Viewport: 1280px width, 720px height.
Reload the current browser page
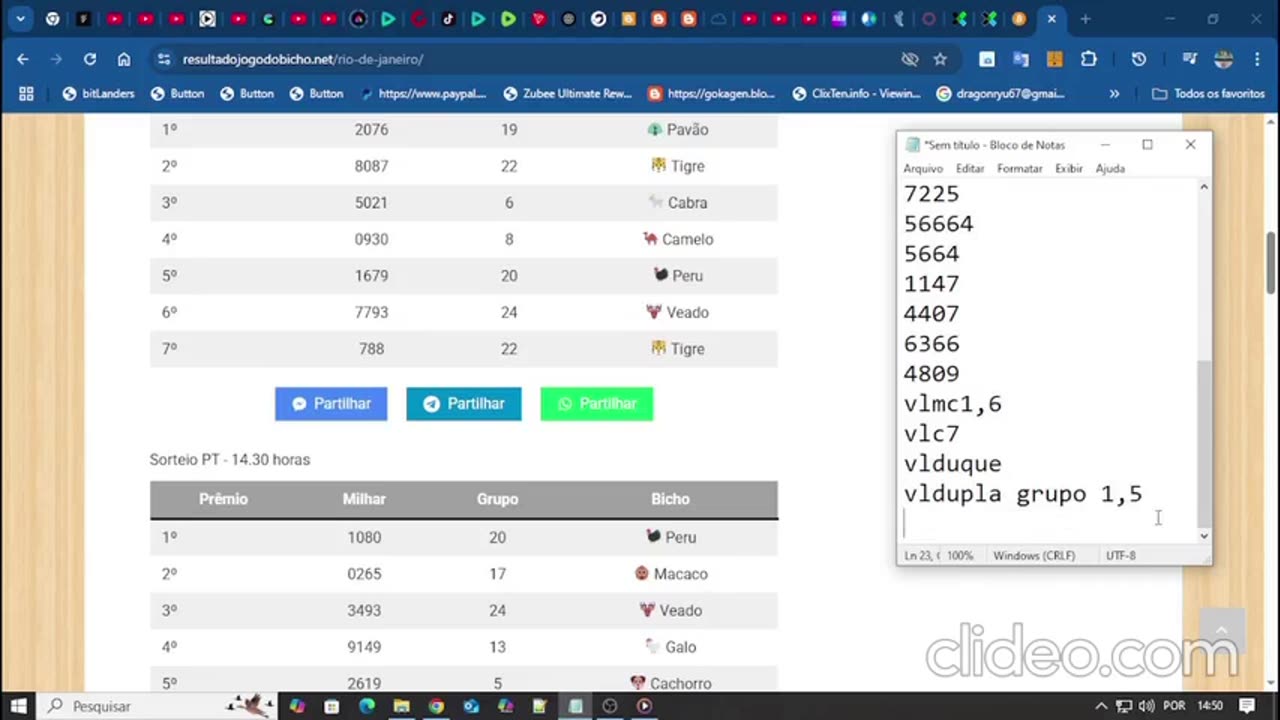point(90,59)
